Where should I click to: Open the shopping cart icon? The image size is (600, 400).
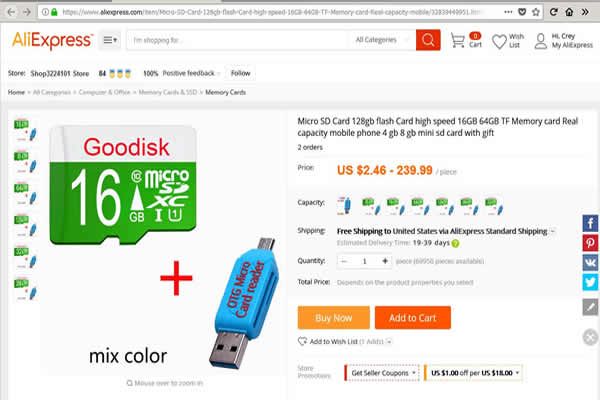click(x=457, y=40)
